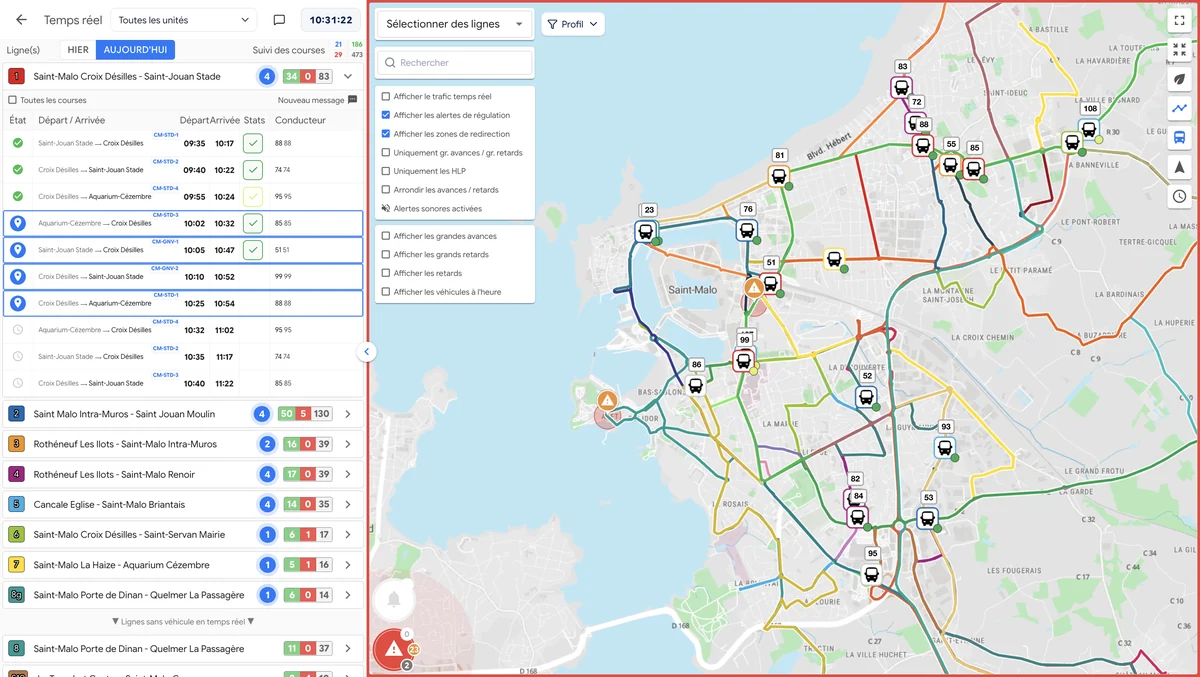The height and width of the screenshot is (677, 1200).
Task: Enable Uniquement les HLP option
Action: (x=386, y=171)
